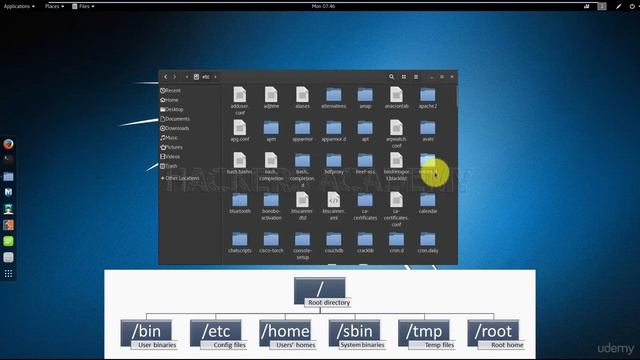This screenshot has width=640, height=360.
Task: Select the bluetooth folder
Action: [x=240, y=203]
